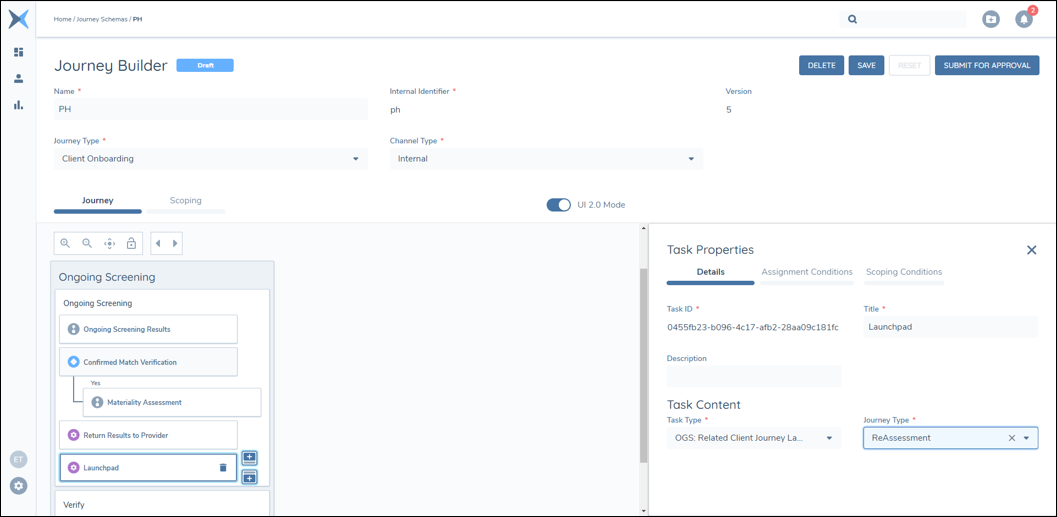Click the lock canvas icon

[x=131, y=243]
